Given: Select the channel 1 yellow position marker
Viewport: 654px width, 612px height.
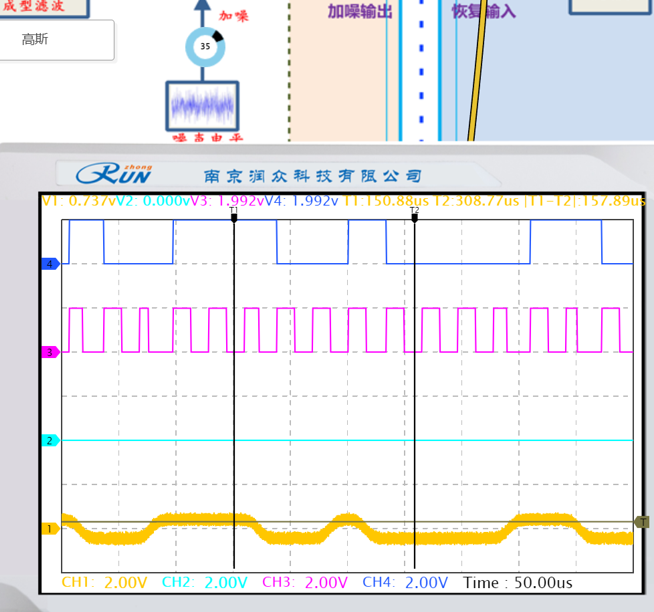Looking at the screenshot, I should point(50,528).
